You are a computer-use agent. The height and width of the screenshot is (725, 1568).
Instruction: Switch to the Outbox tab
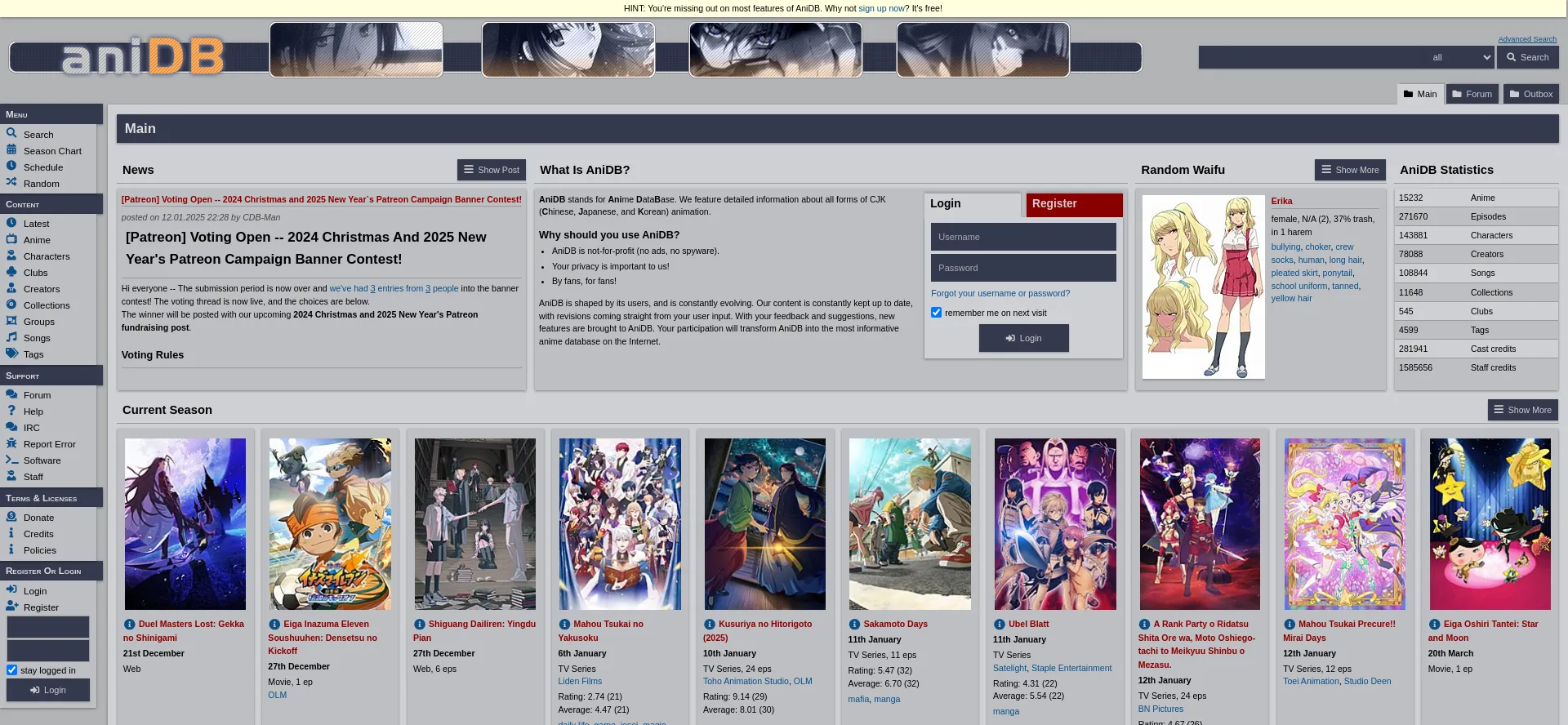(1531, 94)
